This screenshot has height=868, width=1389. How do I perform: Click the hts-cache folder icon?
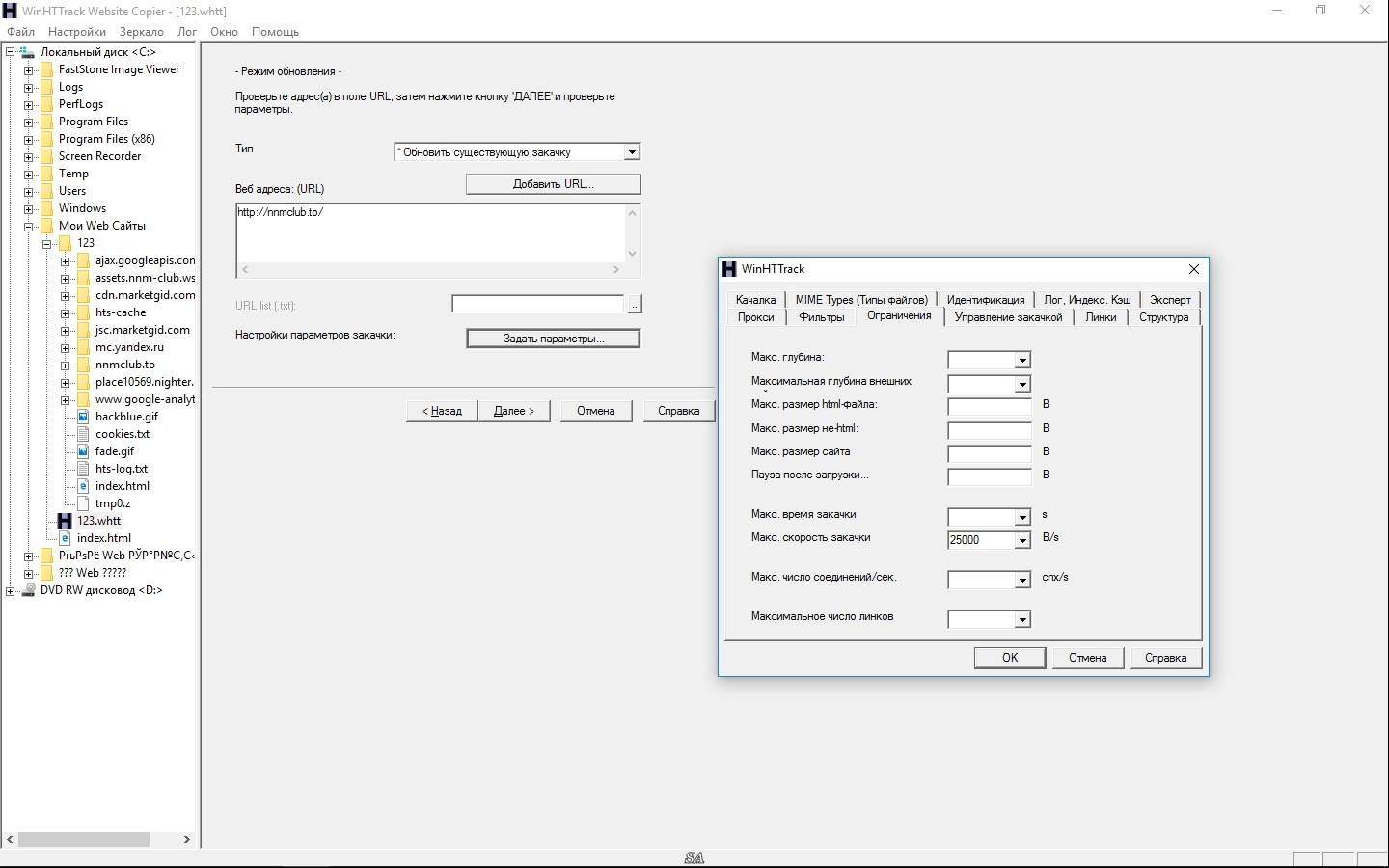pos(83,312)
